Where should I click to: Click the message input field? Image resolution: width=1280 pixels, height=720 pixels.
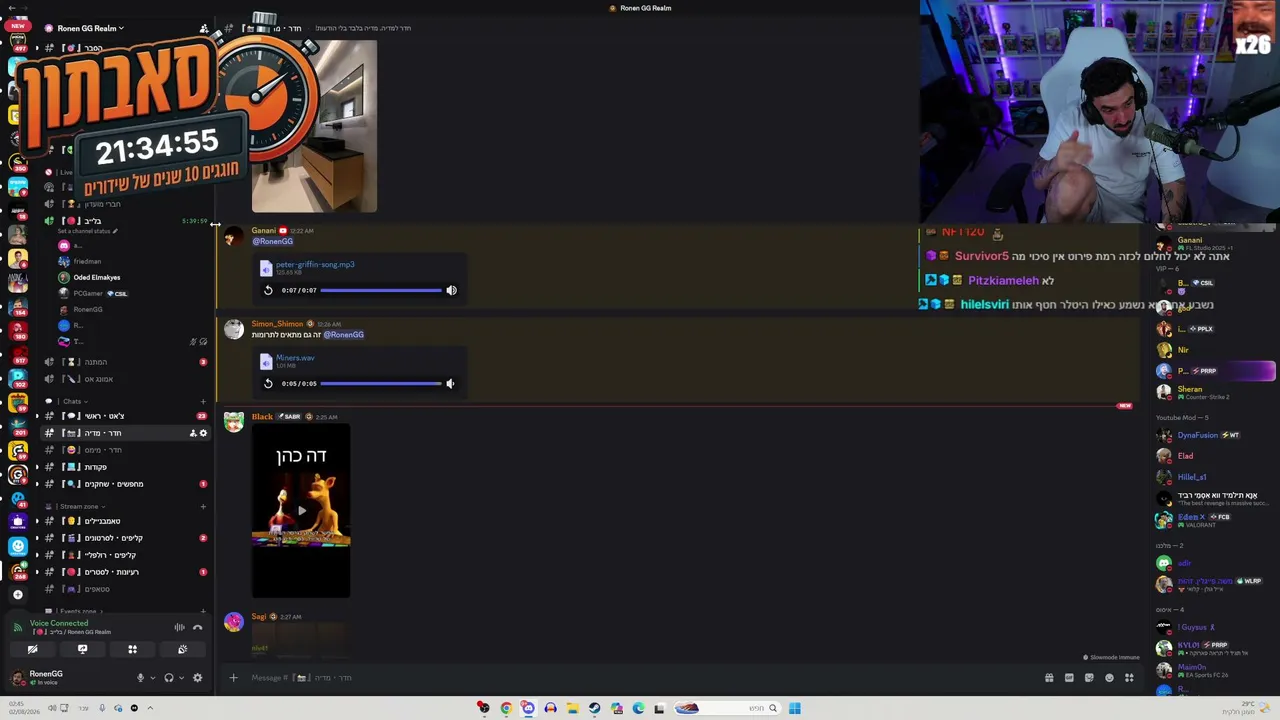640,678
